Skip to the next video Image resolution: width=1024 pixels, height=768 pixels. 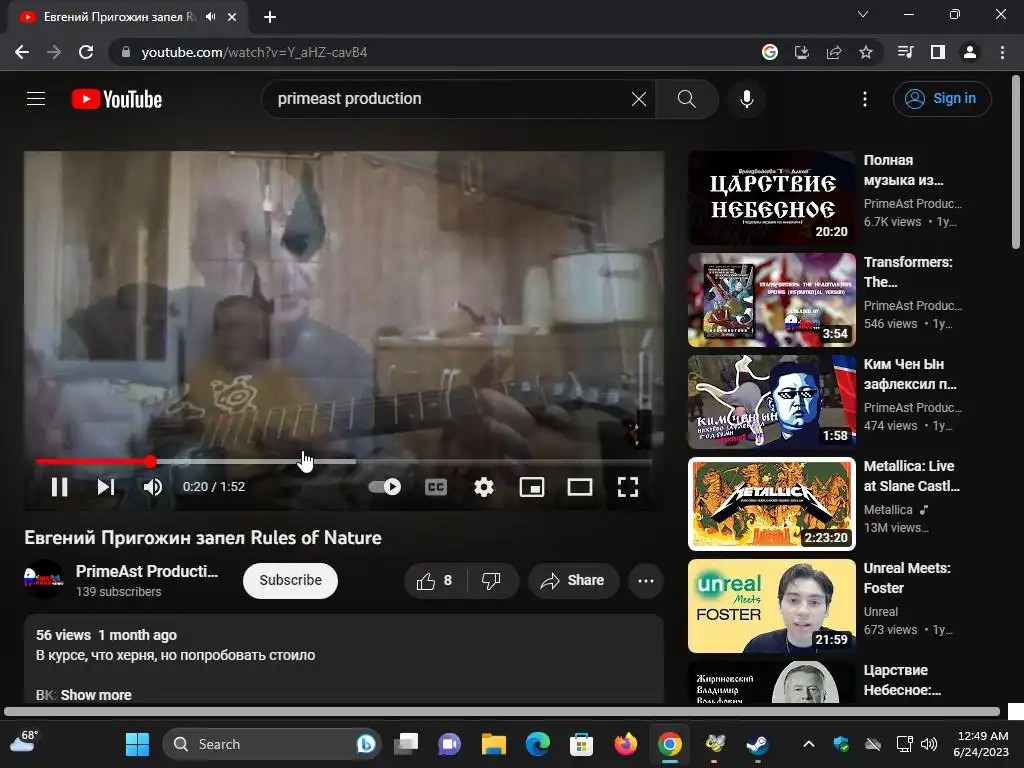click(x=106, y=487)
